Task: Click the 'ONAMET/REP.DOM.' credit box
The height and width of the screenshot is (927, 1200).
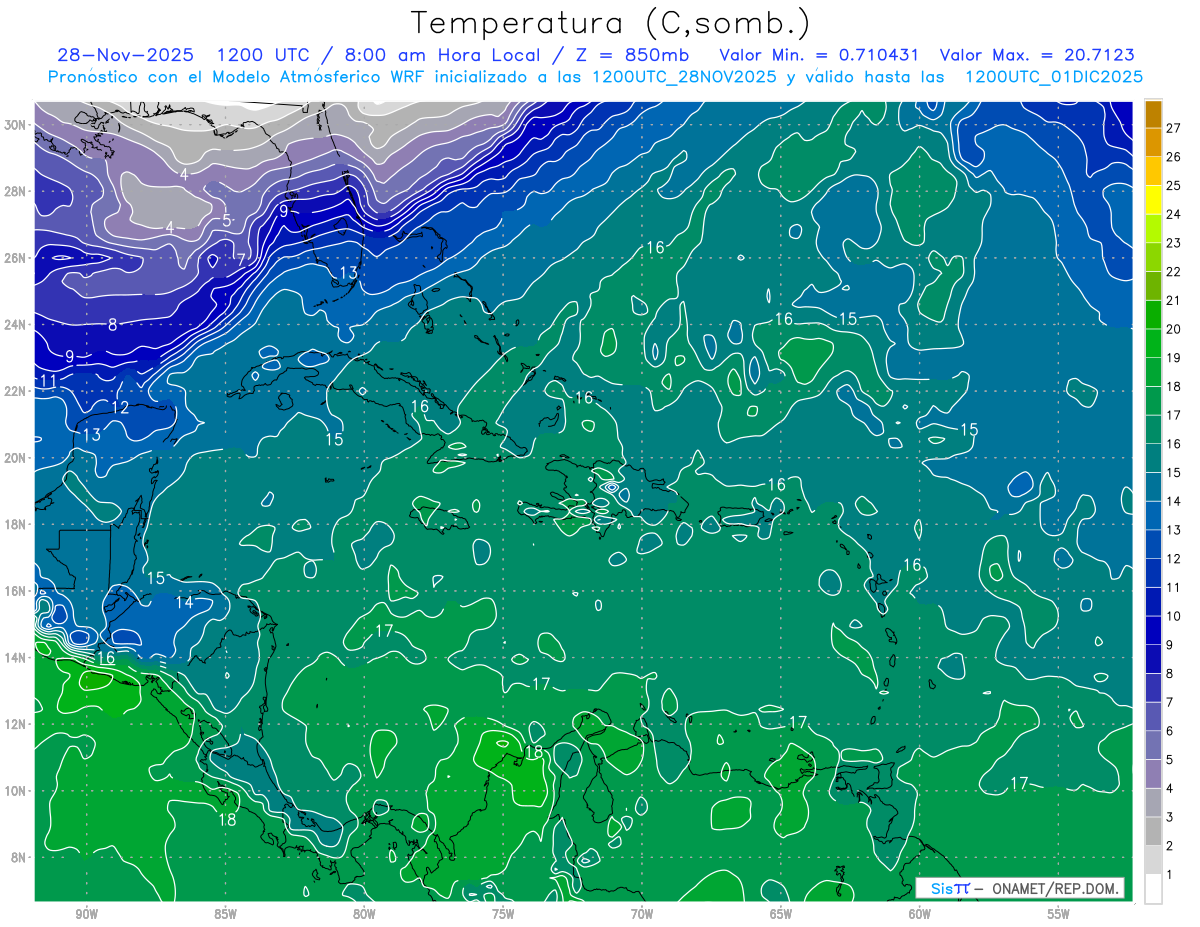Action: 1020,888
